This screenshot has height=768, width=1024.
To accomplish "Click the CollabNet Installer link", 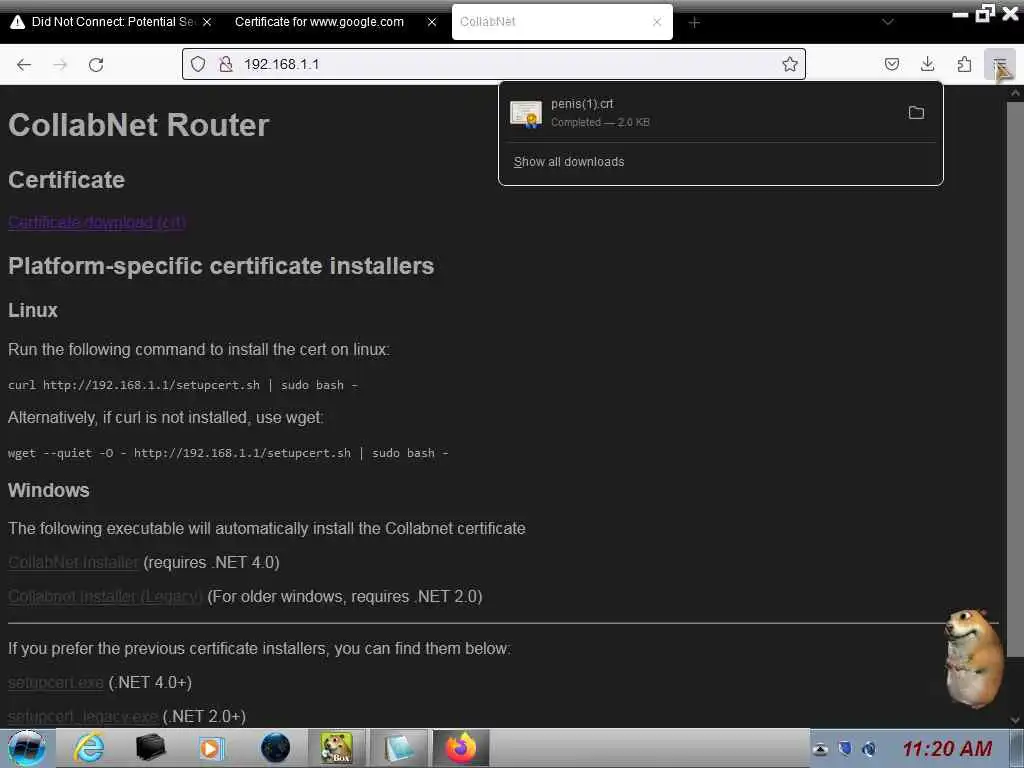I will click(73, 562).
